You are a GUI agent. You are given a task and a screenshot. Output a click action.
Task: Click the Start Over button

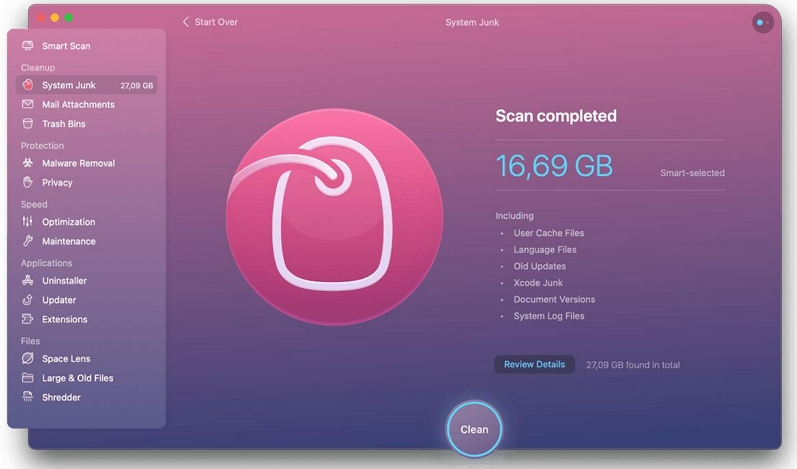(x=210, y=22)
